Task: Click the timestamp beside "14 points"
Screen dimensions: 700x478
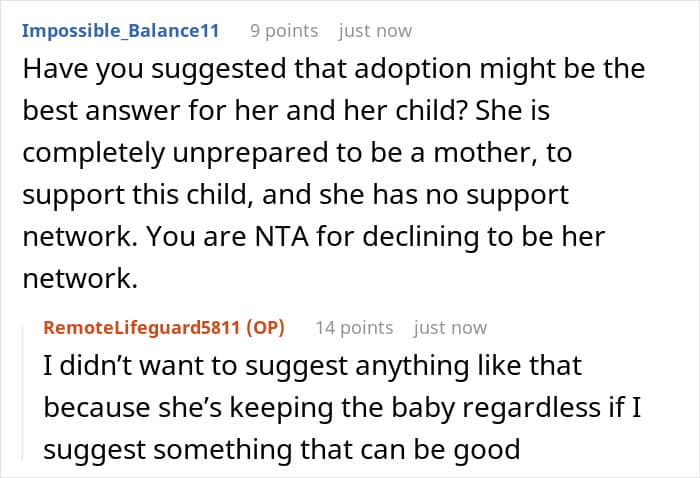Action: [x=450, y=327]
